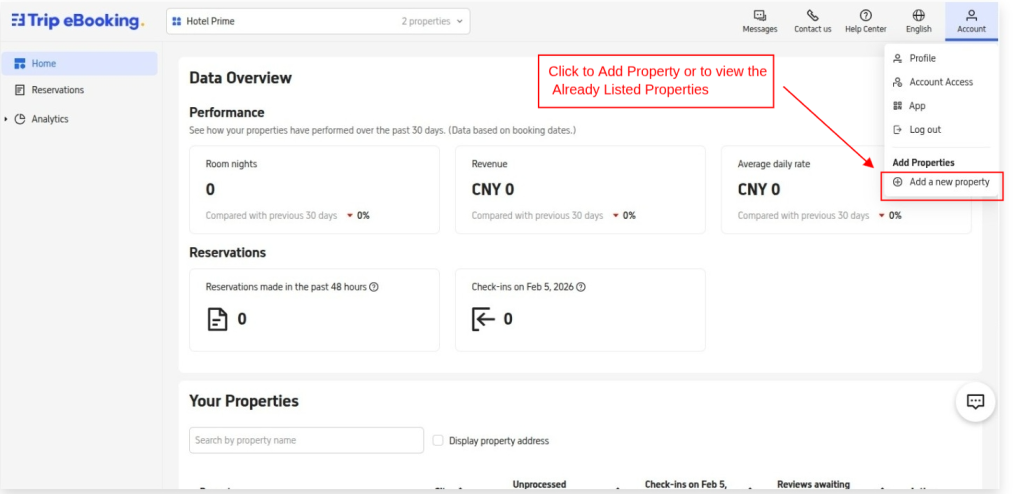
Task: Click the floating chat bubble icon
Action: tap(975, 401)
